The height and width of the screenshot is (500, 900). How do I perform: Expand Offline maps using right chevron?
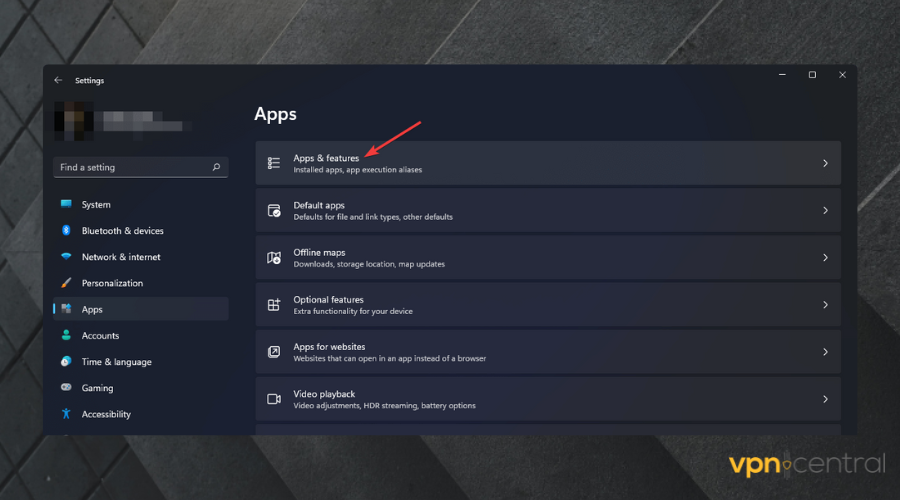[x=825, y=257]
